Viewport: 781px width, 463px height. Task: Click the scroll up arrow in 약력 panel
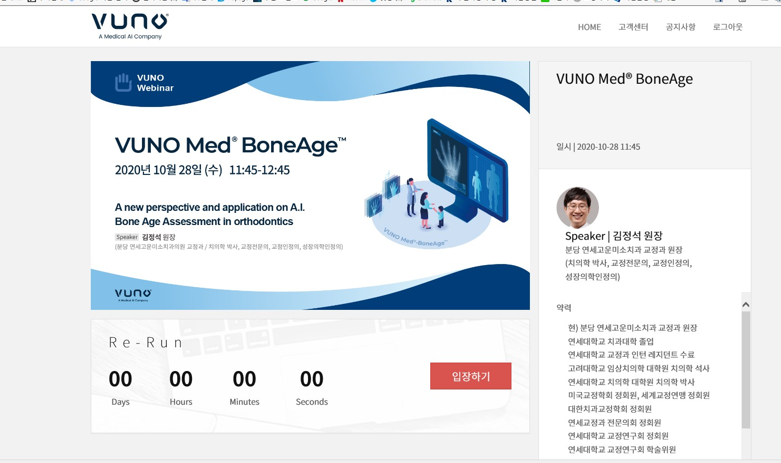[746, 304]
